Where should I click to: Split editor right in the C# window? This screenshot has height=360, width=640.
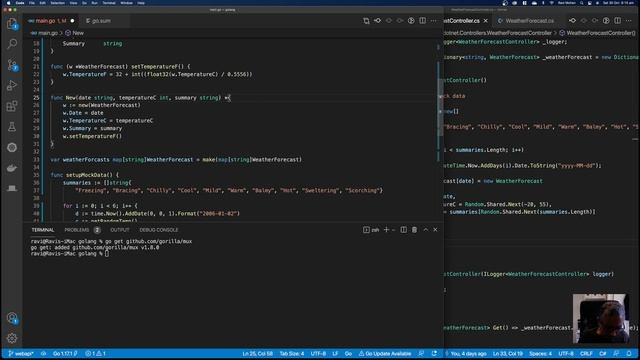coord(618,21)
